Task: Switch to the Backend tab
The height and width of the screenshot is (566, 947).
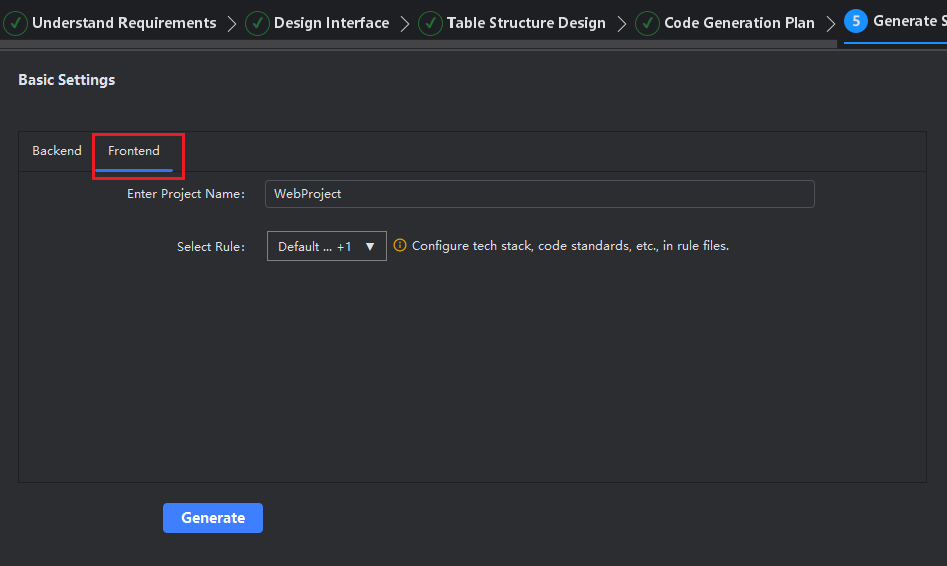Action: click(57, 151)
